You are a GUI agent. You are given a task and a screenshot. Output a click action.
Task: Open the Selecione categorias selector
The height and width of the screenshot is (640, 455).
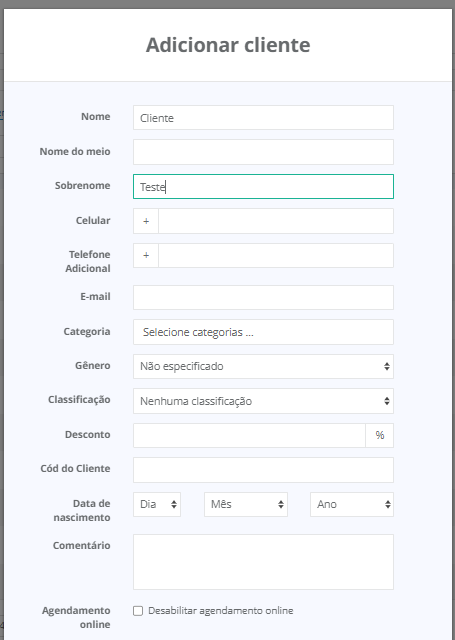[x=263, y=332]
